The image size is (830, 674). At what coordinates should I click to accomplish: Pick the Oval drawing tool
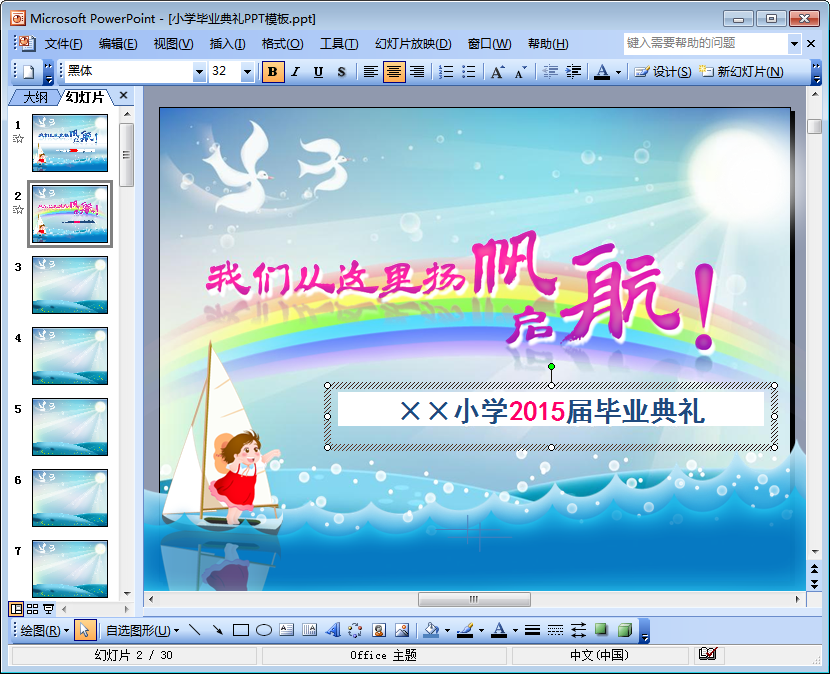point(264,630)
